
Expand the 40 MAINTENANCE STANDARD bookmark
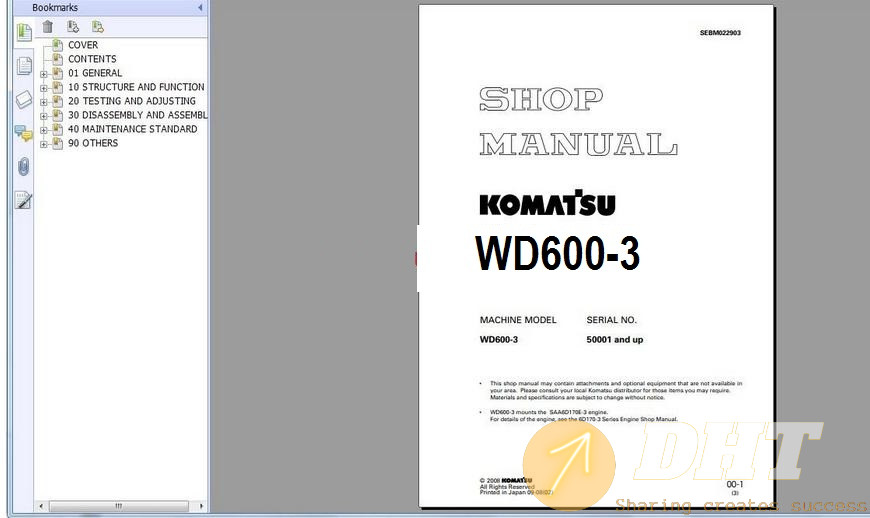44,130
